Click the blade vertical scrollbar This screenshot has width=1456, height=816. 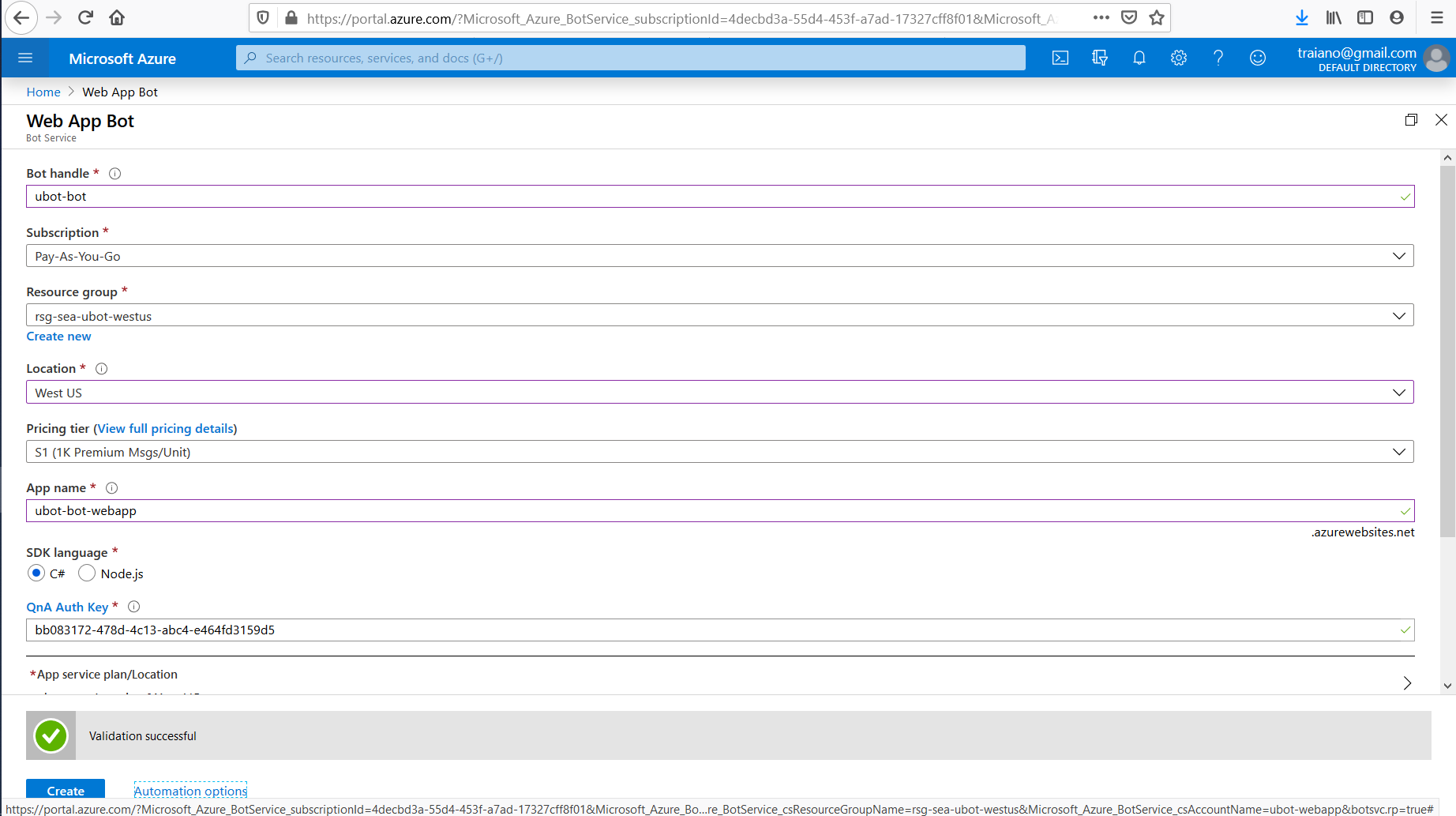coord(1447,352)
